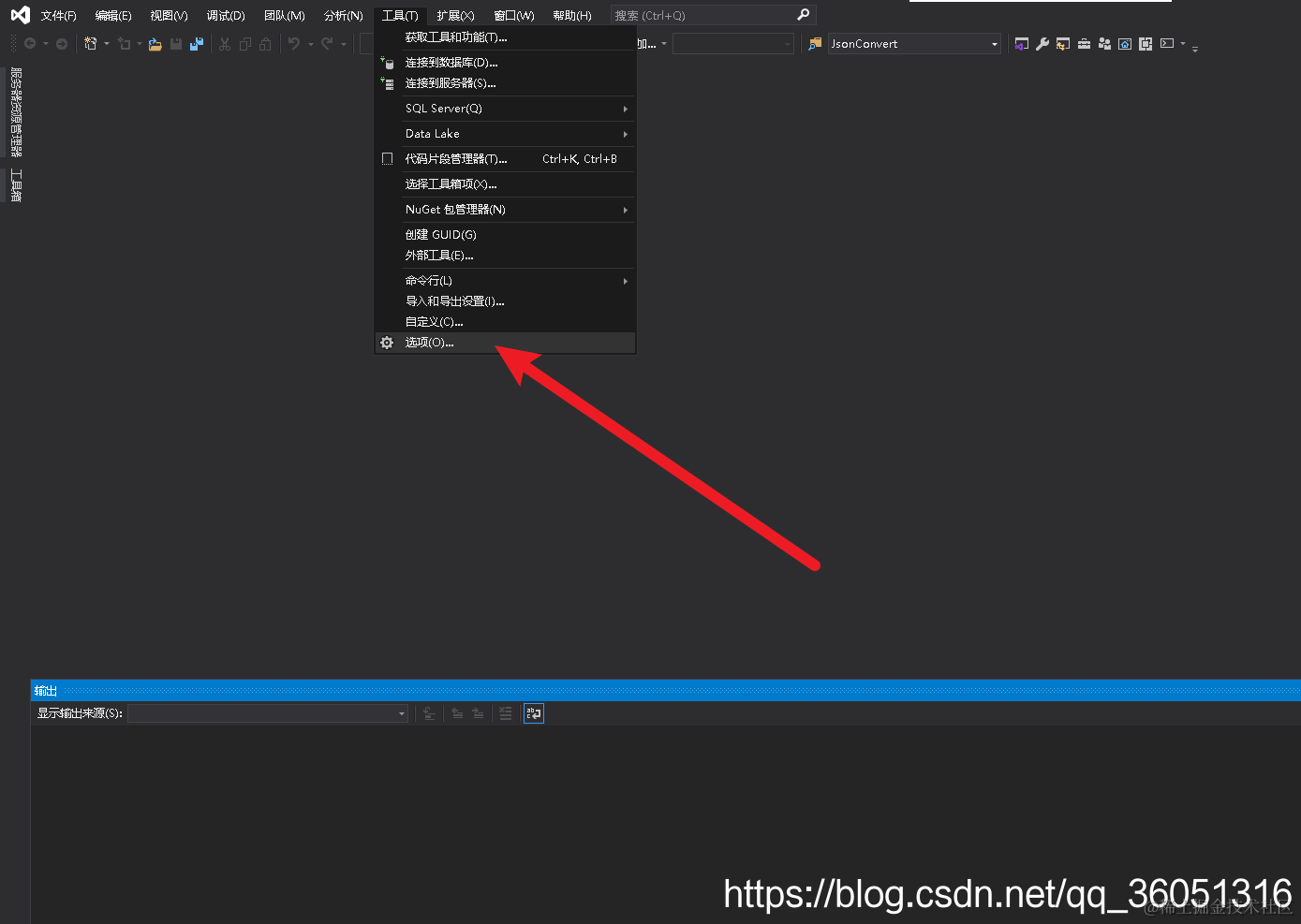The width and height of the screenshot is (1301, 924).
Task: Select 自定义(C)... menu entry
Action: click(x=505, y=322)
